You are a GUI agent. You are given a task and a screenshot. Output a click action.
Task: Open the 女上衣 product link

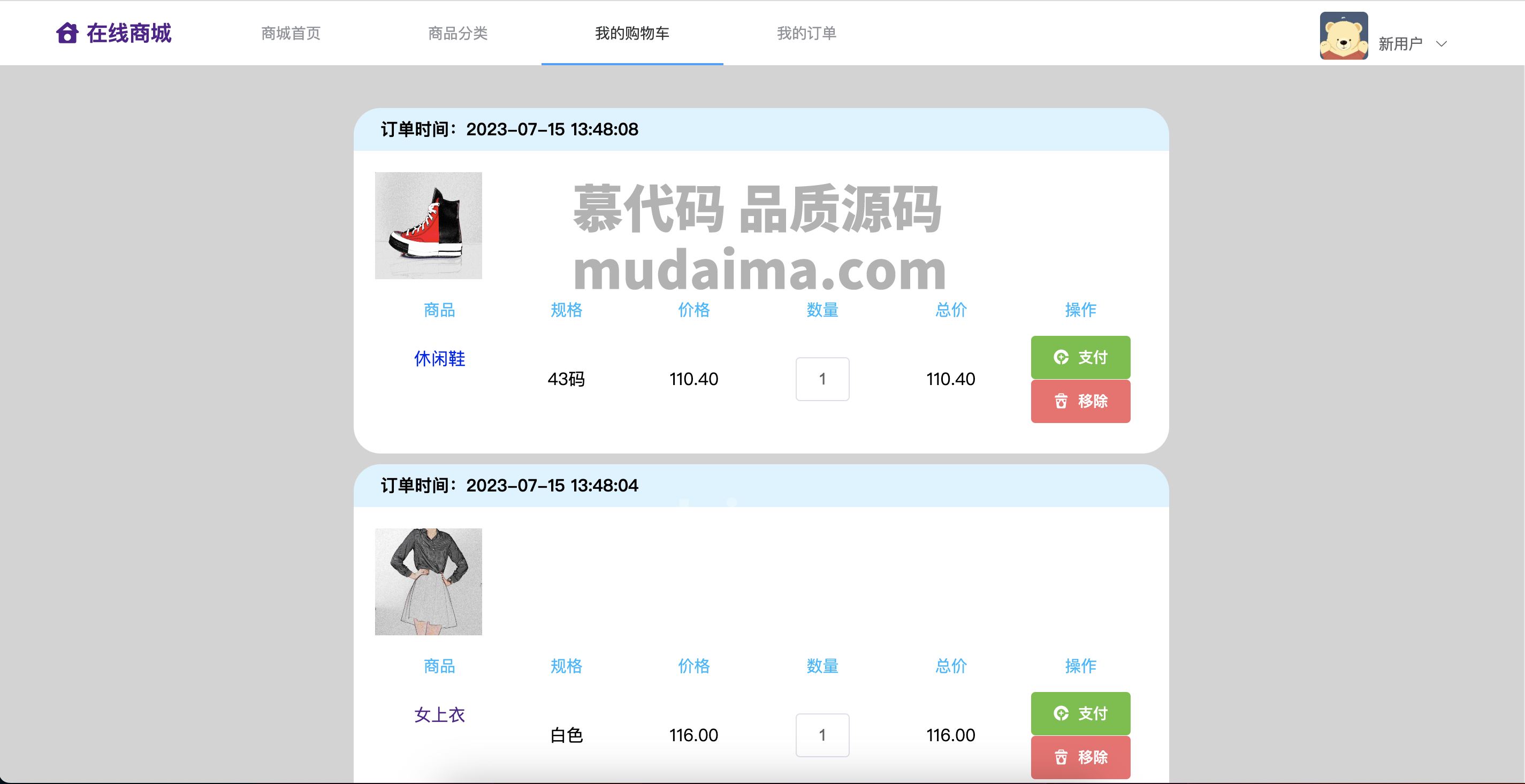(439, 715)
